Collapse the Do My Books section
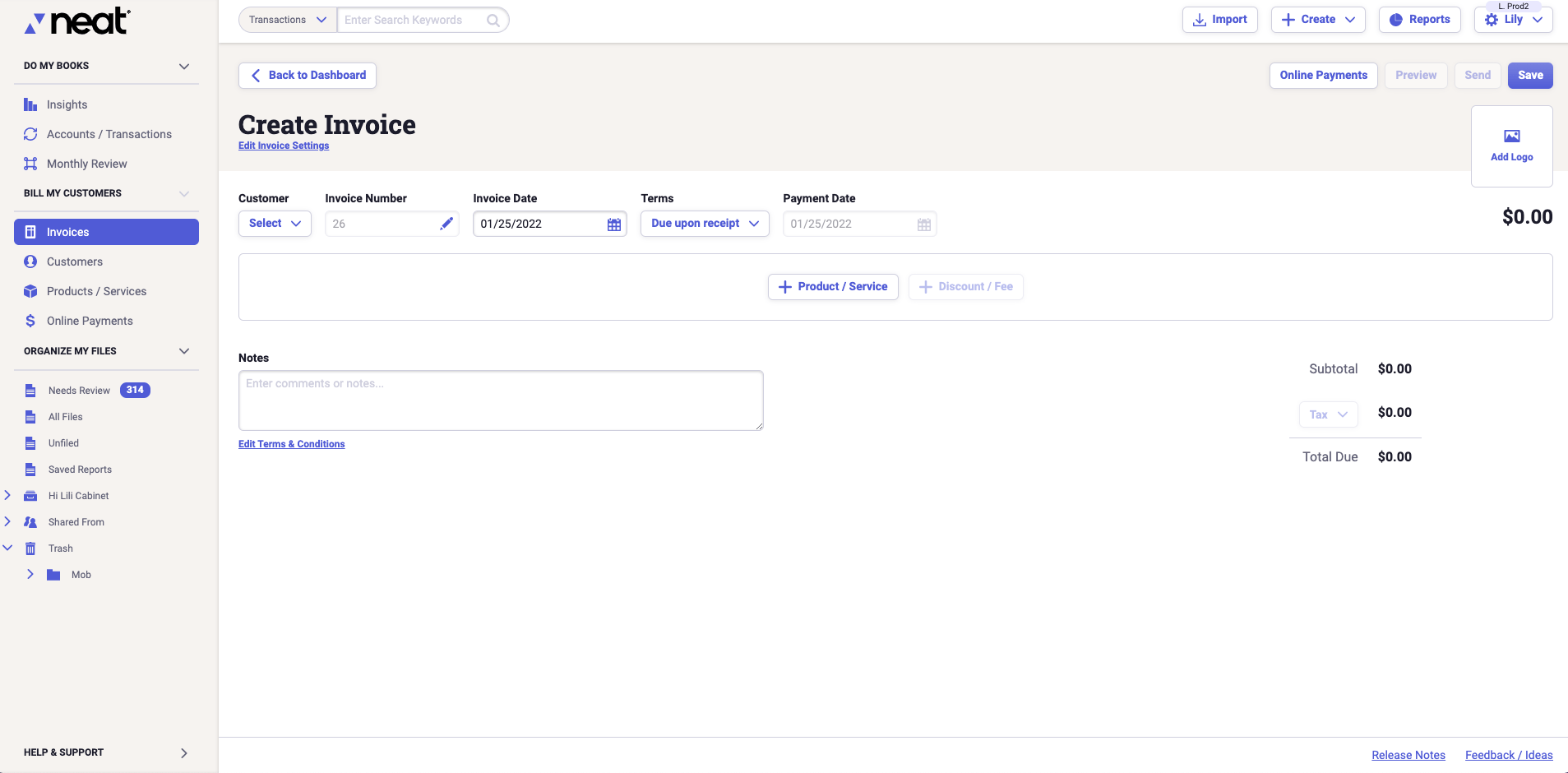This screenshot has width=1568, height=773. tap(184, 66)
